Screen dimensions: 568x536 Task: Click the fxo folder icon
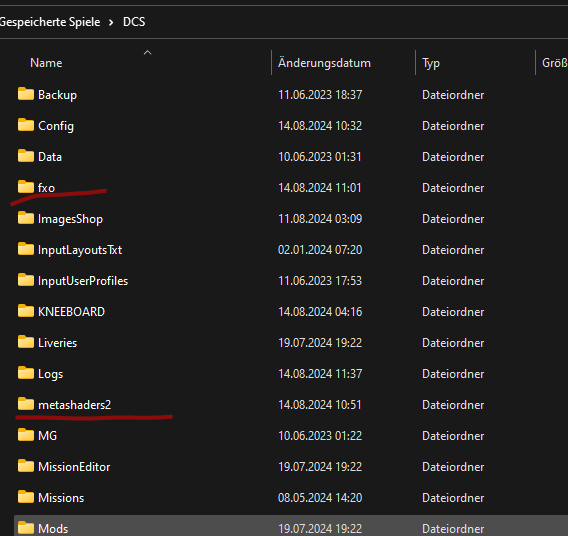[x=26, y=187]
